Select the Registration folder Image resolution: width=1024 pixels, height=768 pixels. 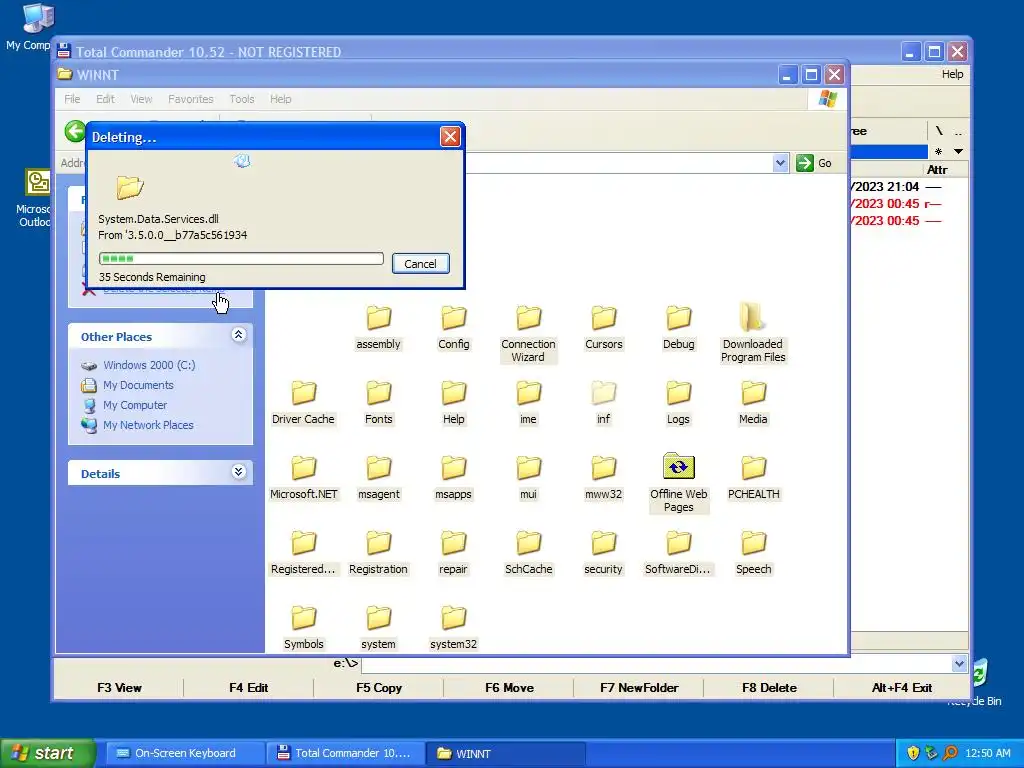378,553
